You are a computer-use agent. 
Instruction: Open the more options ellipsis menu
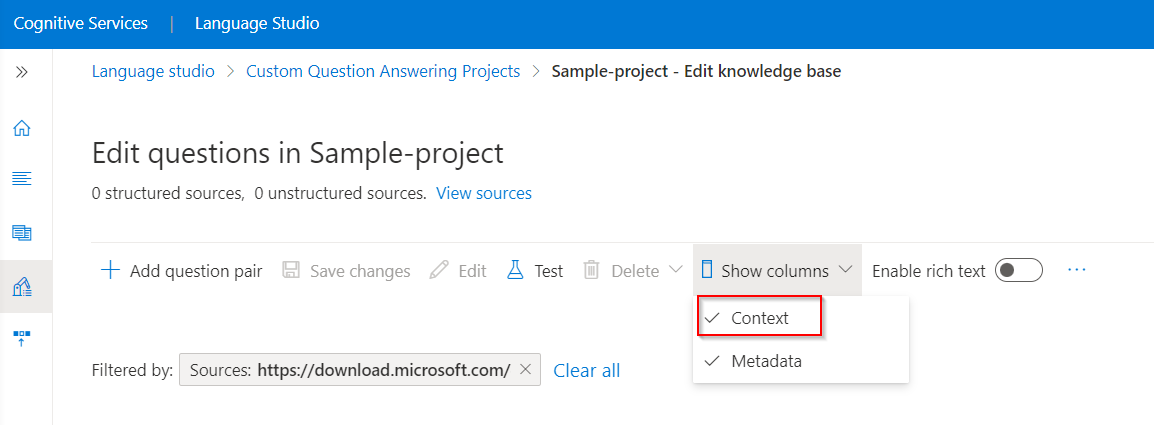tap(1077, 270)
